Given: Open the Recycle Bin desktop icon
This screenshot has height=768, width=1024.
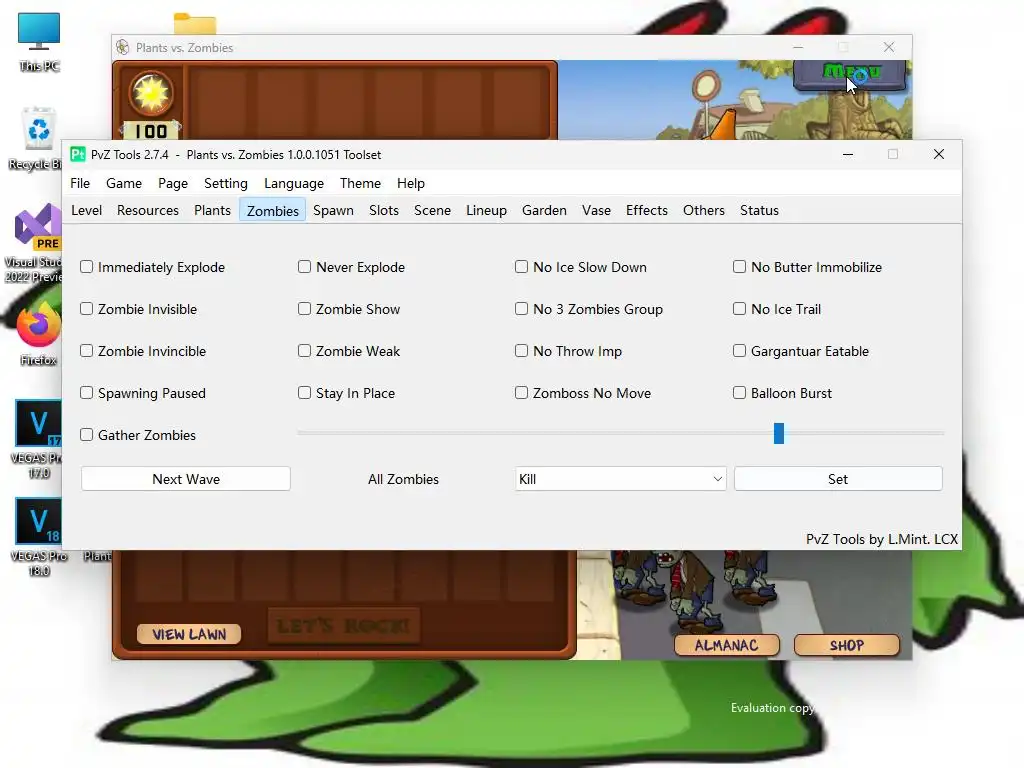Looking at the screenshot, I should click(38, 138).
